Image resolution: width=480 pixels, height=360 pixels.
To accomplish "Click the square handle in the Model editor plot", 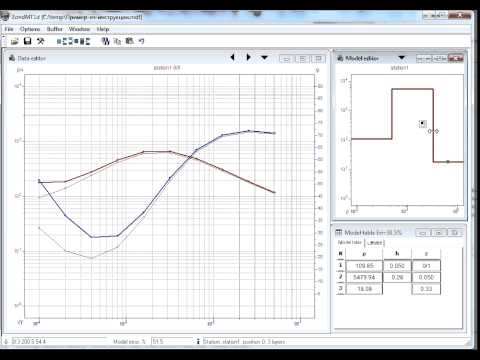I will 423,124.
